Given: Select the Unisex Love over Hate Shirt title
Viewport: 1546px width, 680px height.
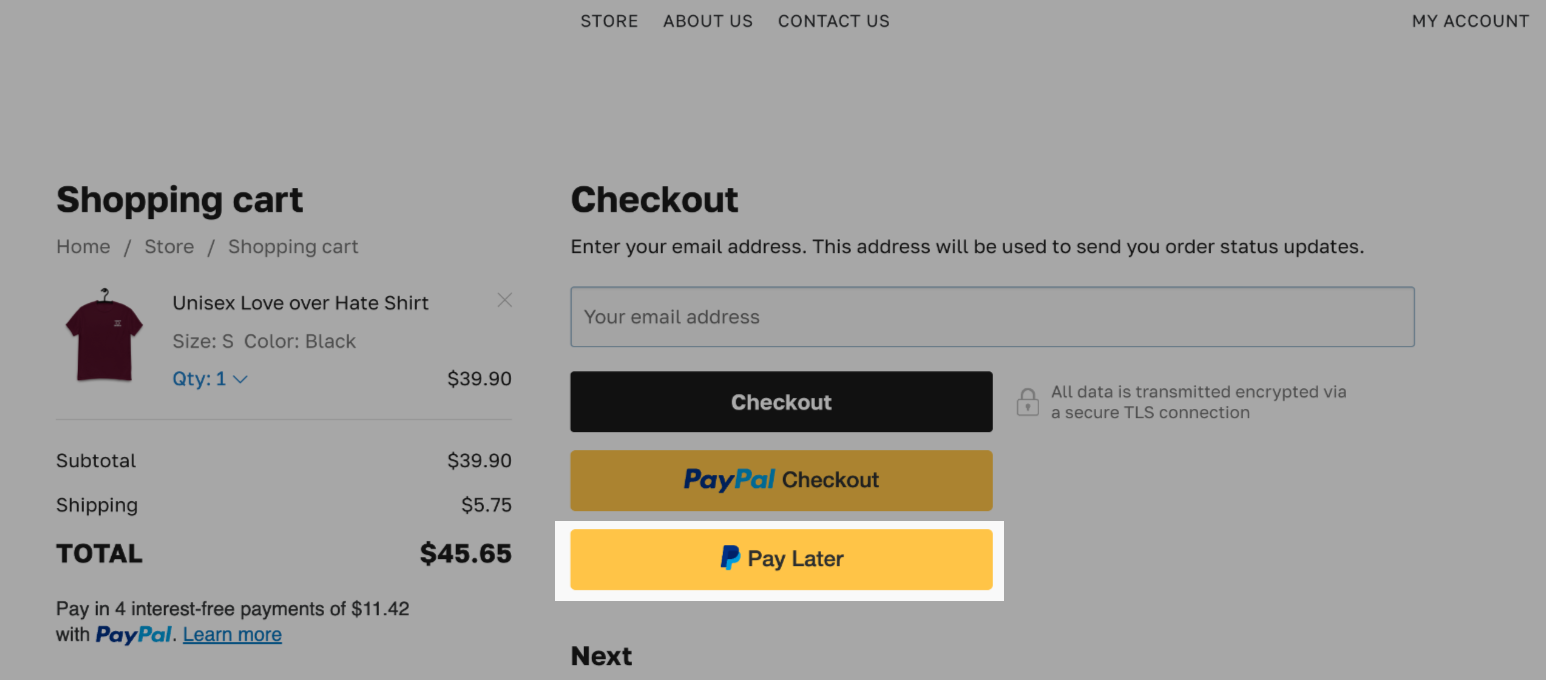Looking at the screenshot, I should click(x=300, y=302).
